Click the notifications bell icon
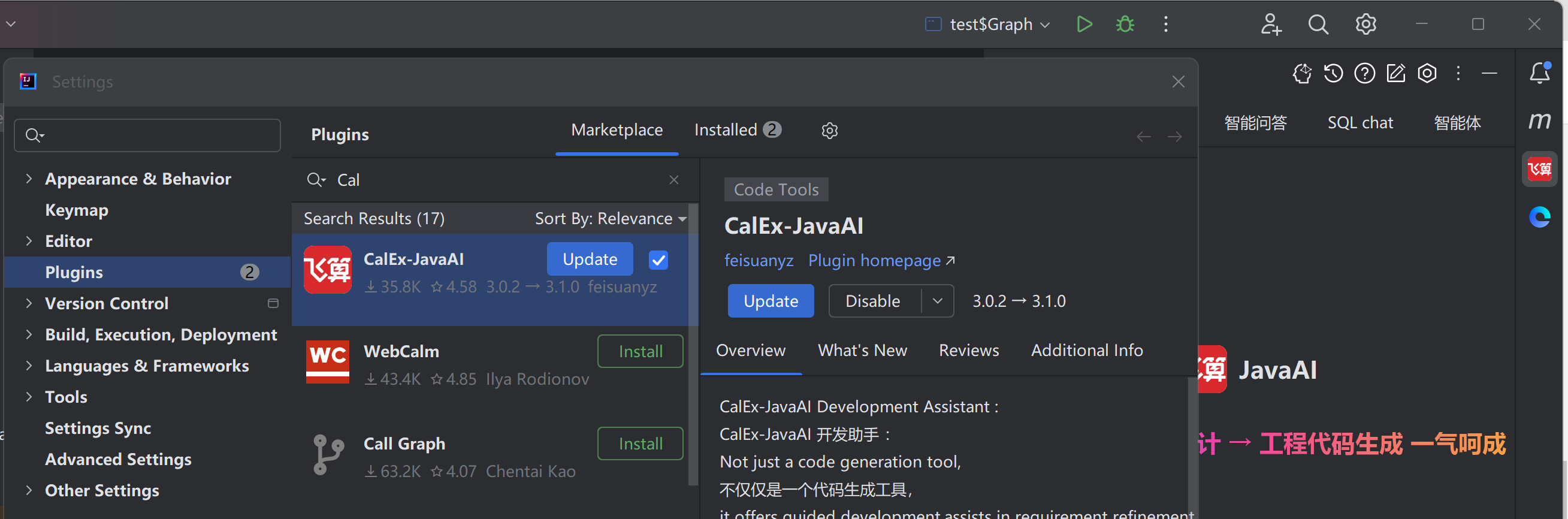The height and width of the screenshot is (519, 1568). tap(1539, 73)
